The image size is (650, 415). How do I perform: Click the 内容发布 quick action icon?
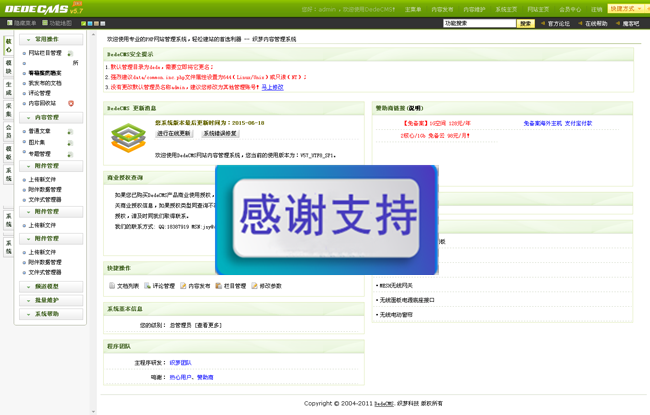point(183,286)
